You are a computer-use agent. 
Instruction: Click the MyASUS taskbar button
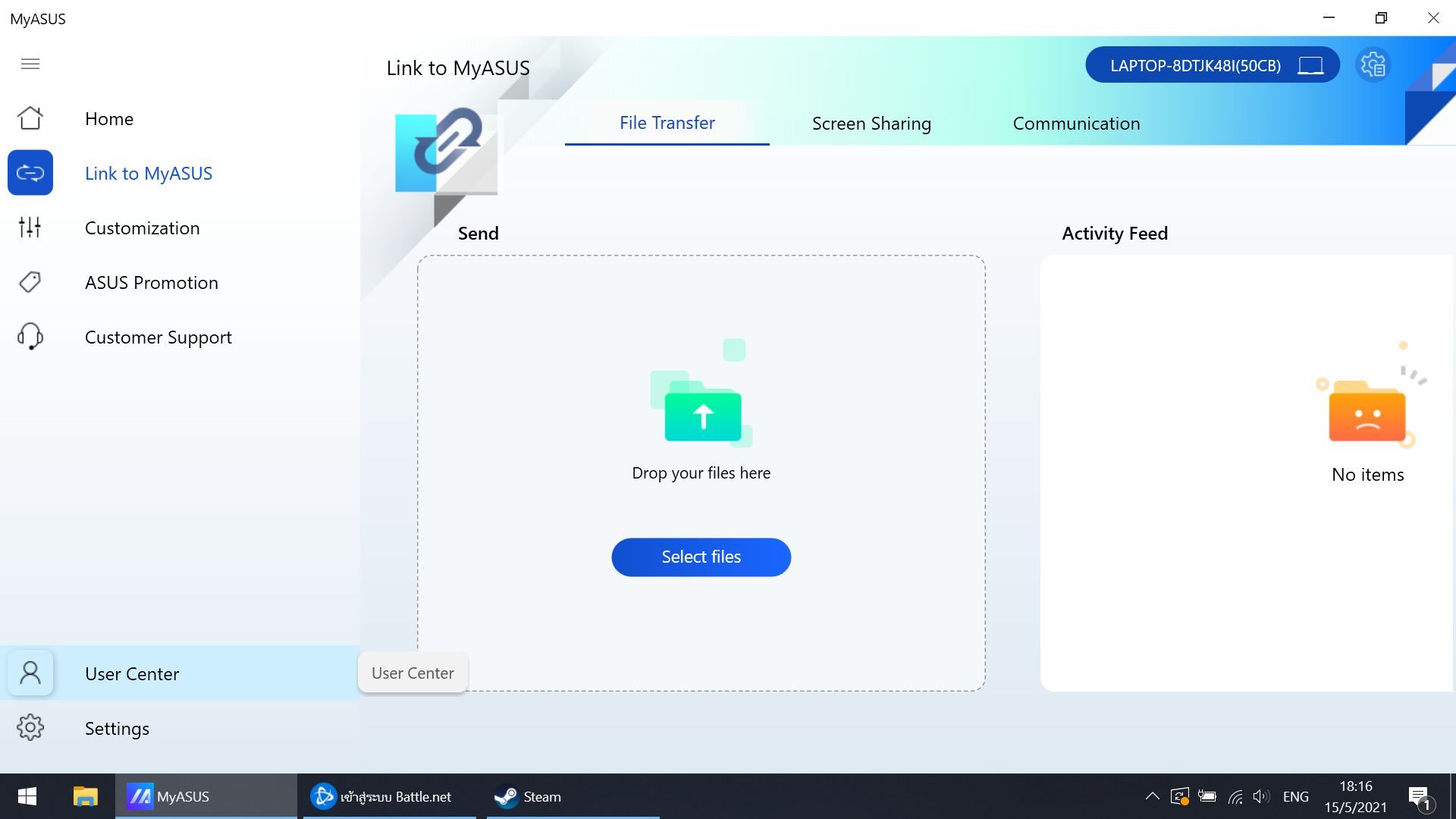tap(206, 796)
